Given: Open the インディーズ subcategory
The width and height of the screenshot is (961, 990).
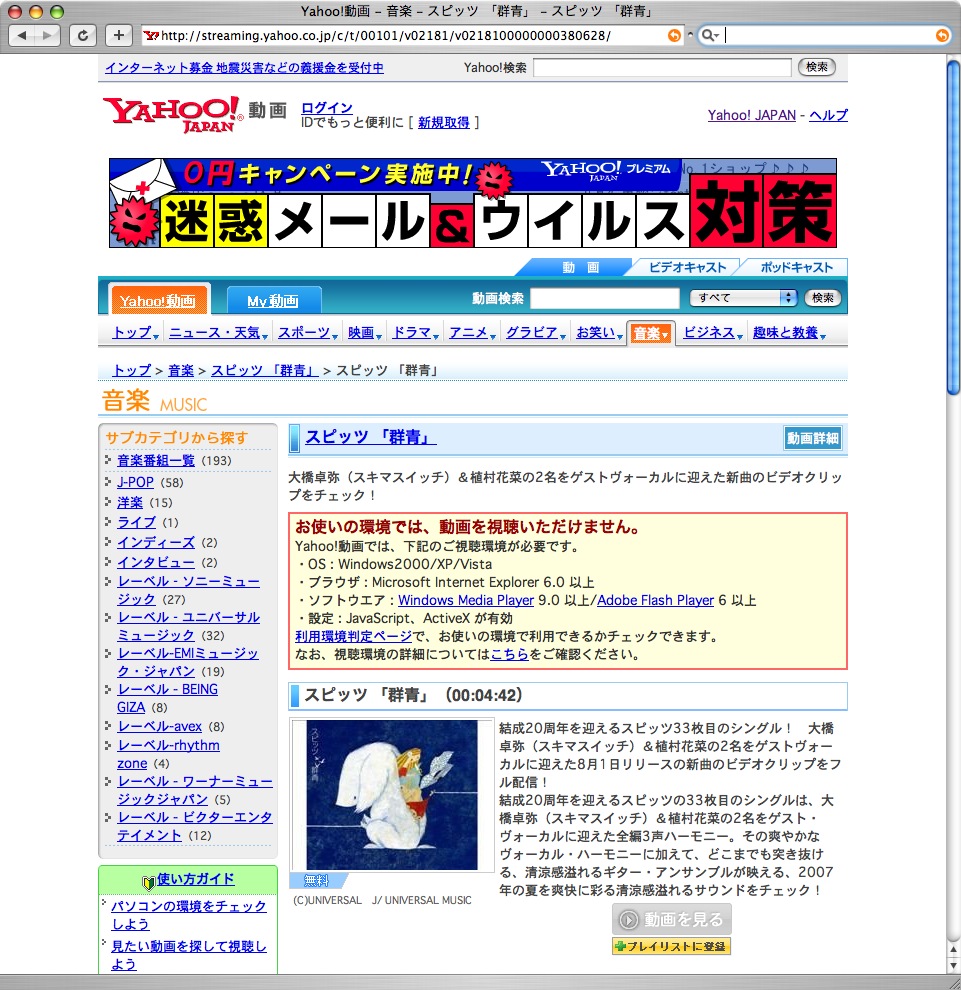Looking at the screenshot, I should pos(156,542).
